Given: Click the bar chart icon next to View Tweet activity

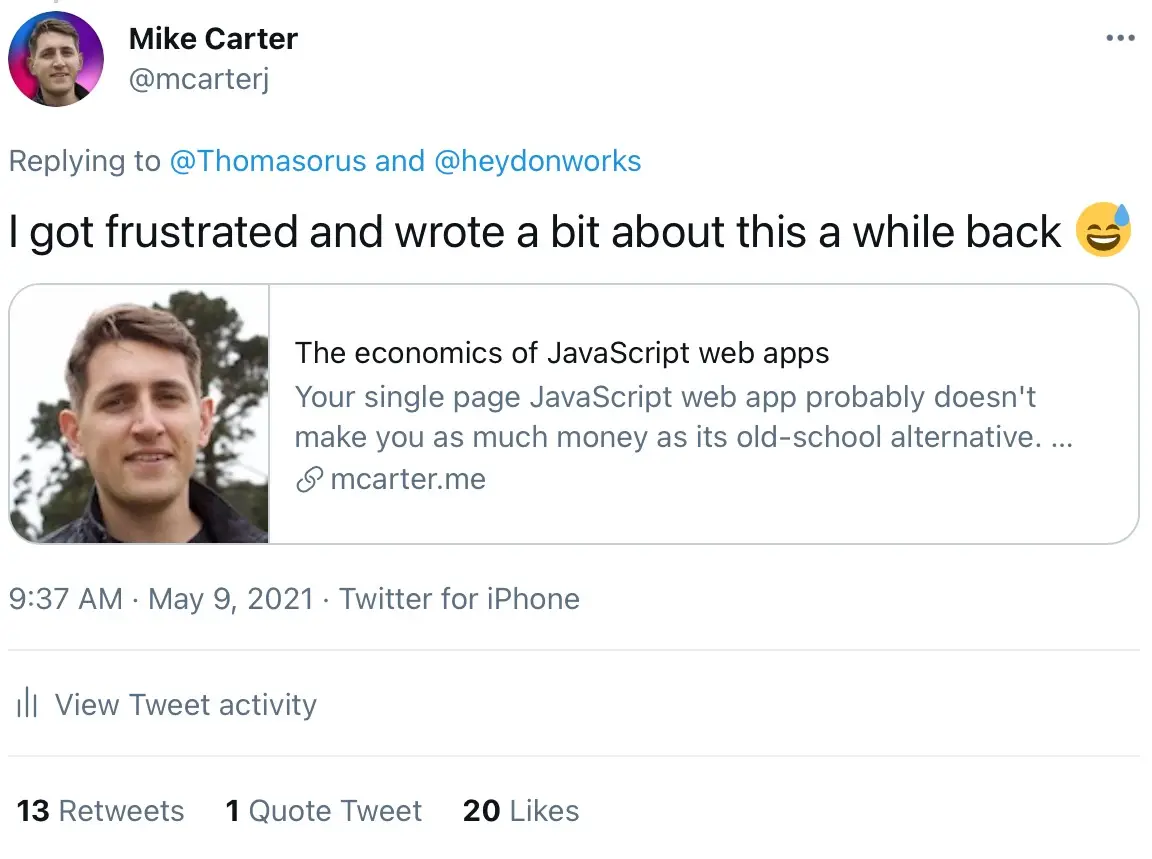Looking at the screenshot, I should pyautogui.click(x=25, y=704).
